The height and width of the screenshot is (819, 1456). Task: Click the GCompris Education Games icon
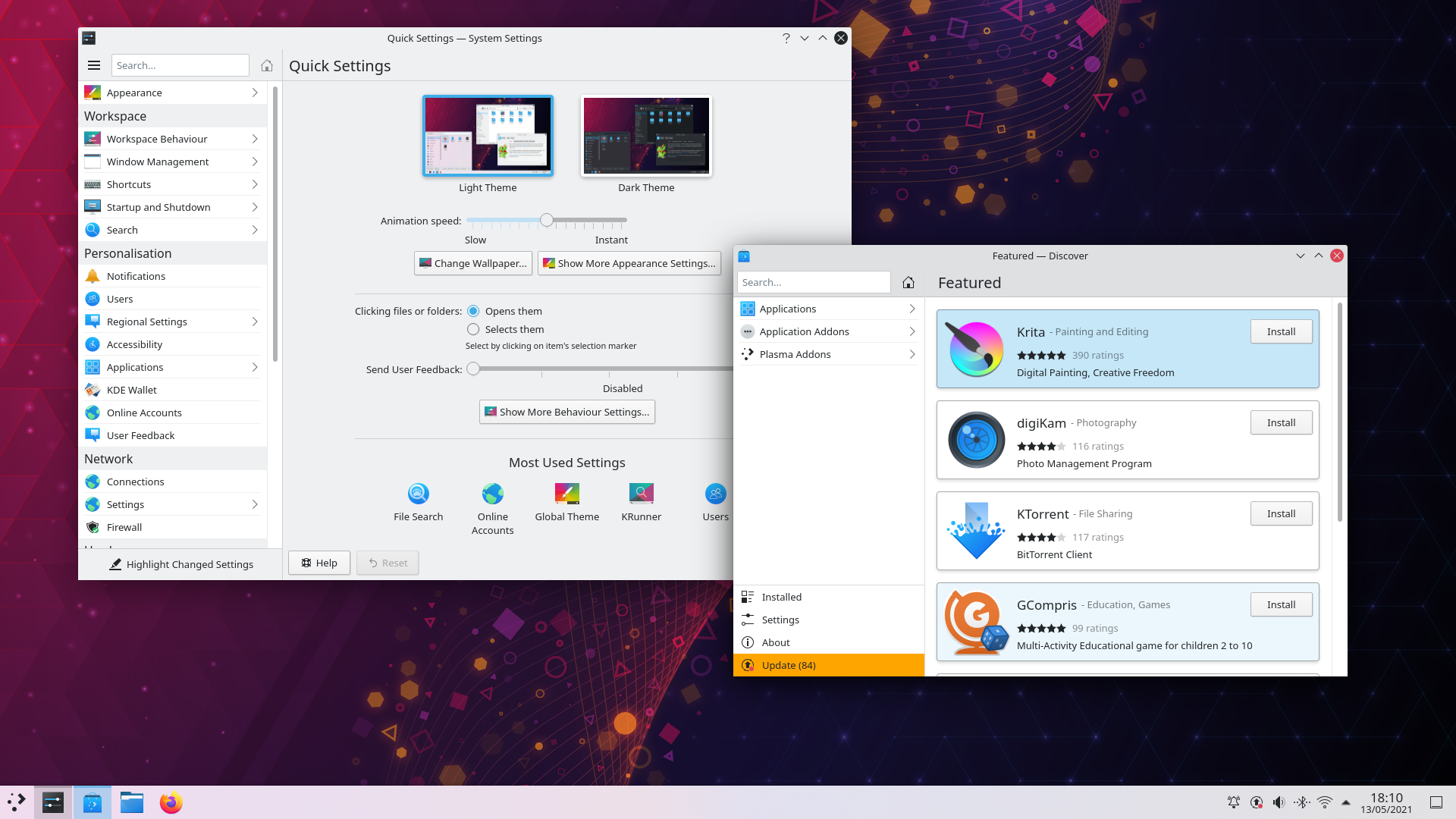(x=976, y=622)
